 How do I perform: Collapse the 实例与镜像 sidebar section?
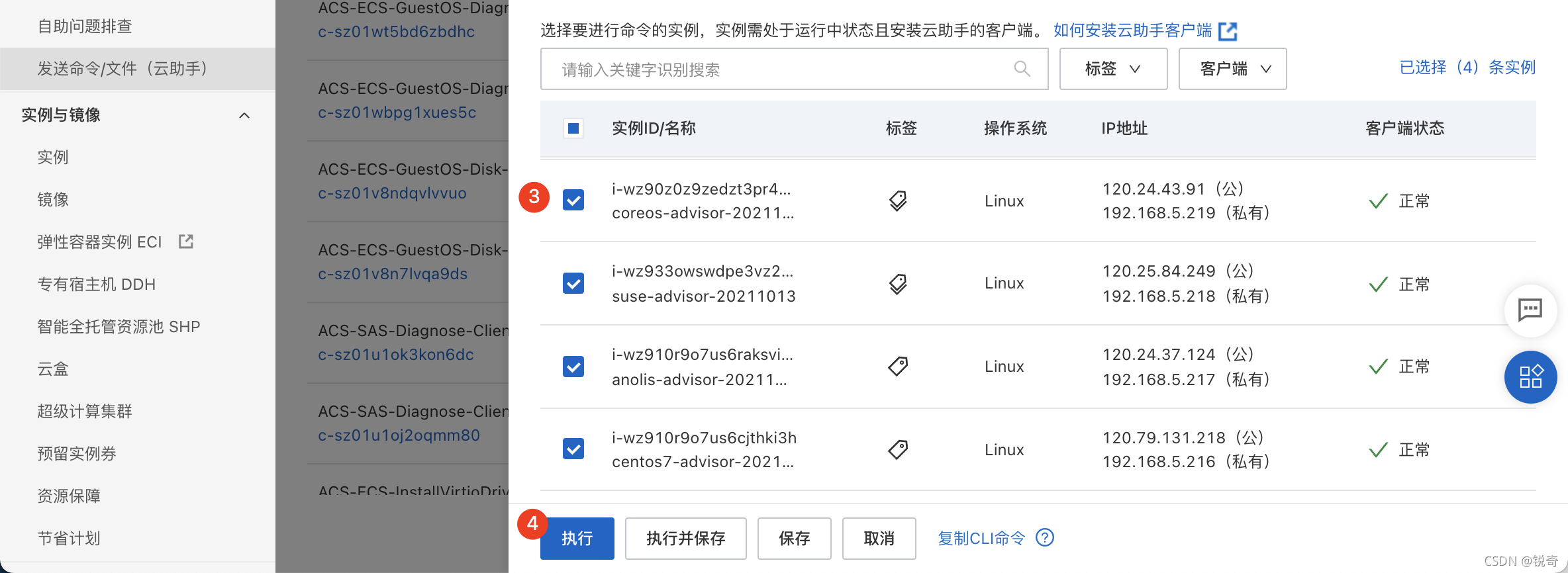click(244, 116)
